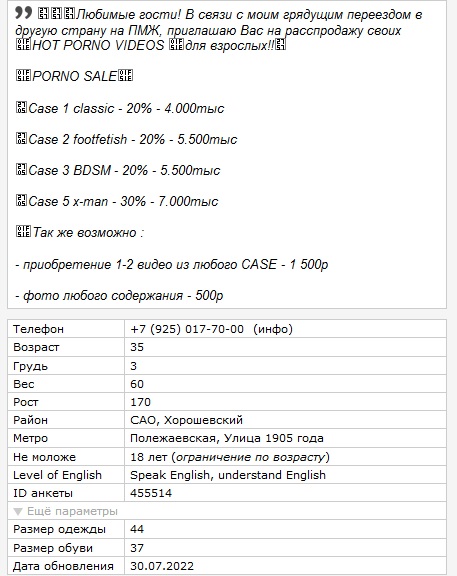The image size is (457, 576).
Task: Click the triangle arrow beside 'Ещё параметры'
Action: 18,511
